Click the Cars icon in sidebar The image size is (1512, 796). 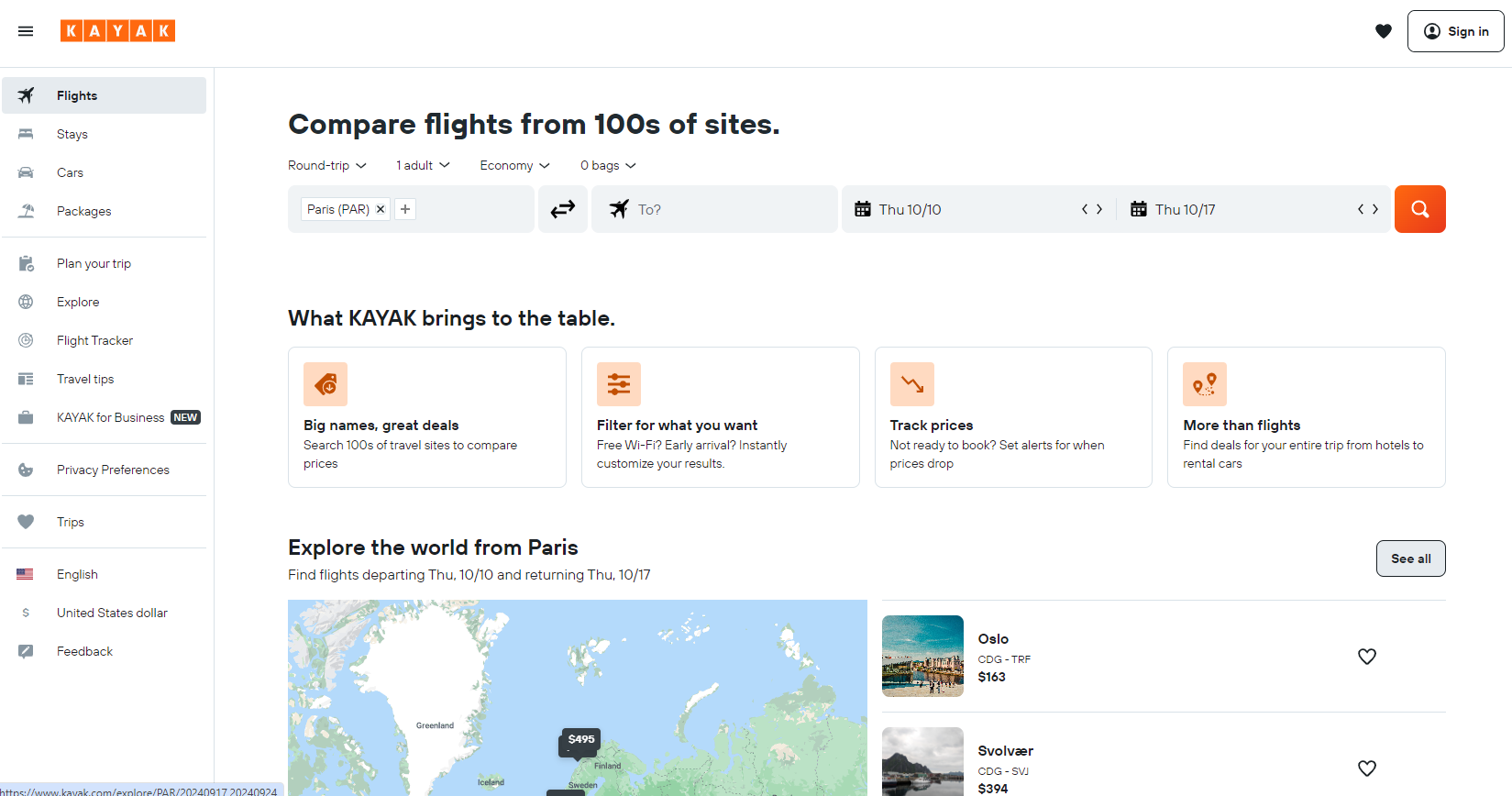pyautogui.click(x=26, y=172)
